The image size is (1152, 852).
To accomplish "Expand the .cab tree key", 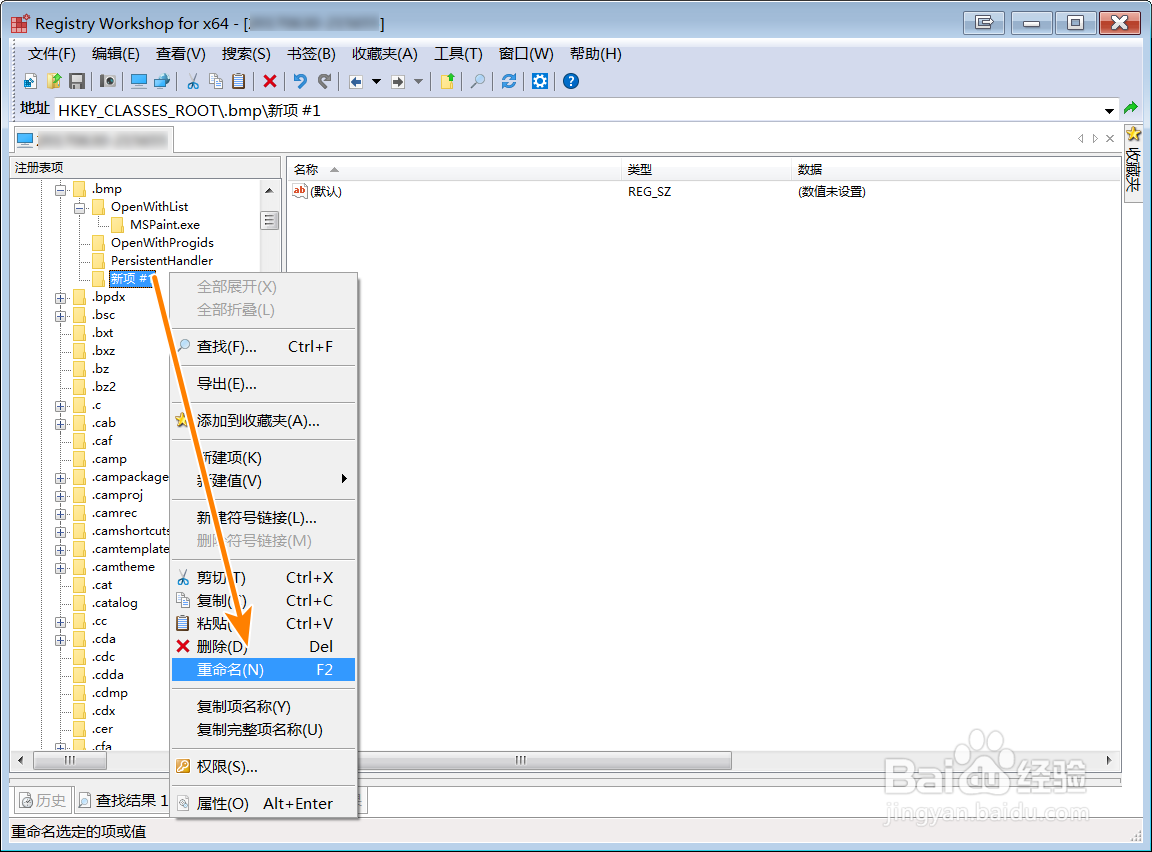I will (x=61, y=424).
